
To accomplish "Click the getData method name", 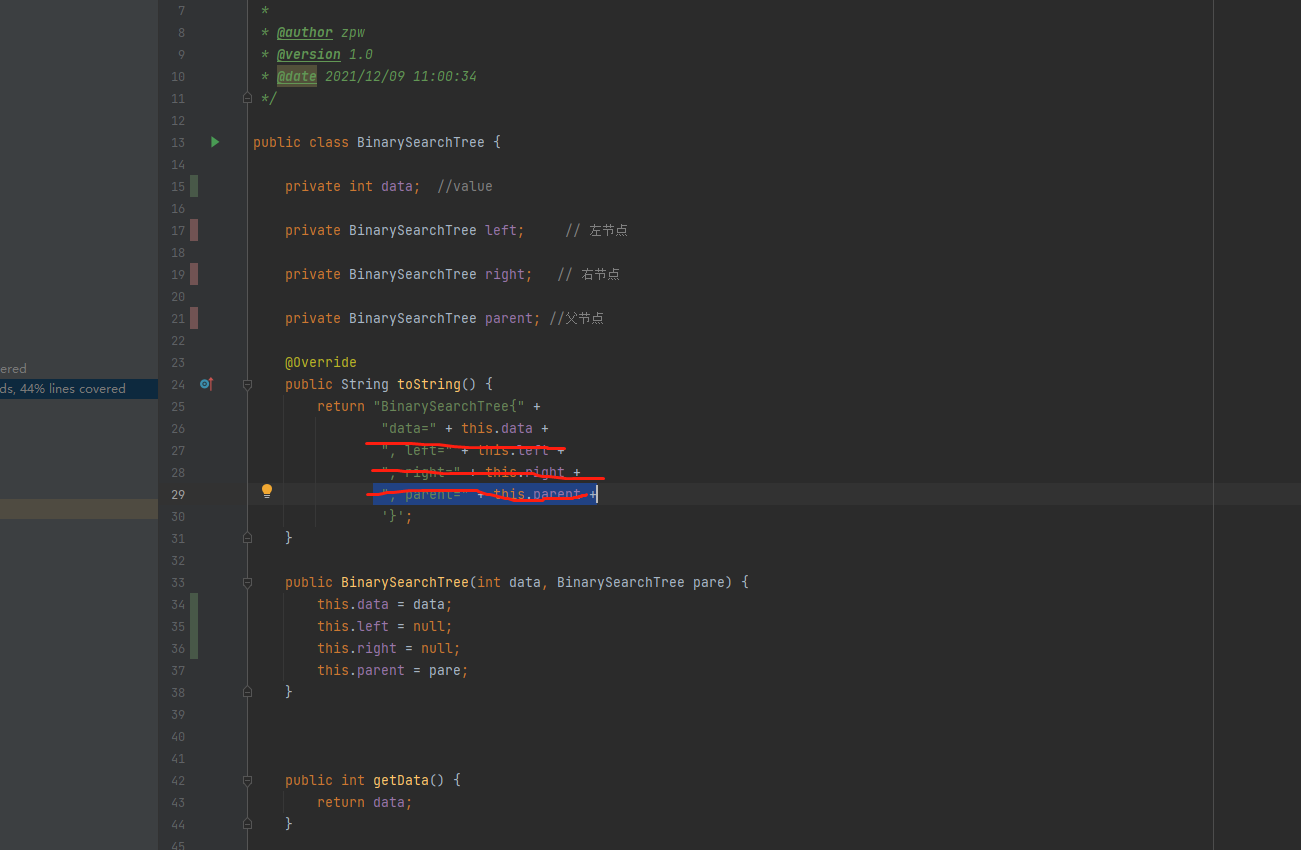I will 401,780.
